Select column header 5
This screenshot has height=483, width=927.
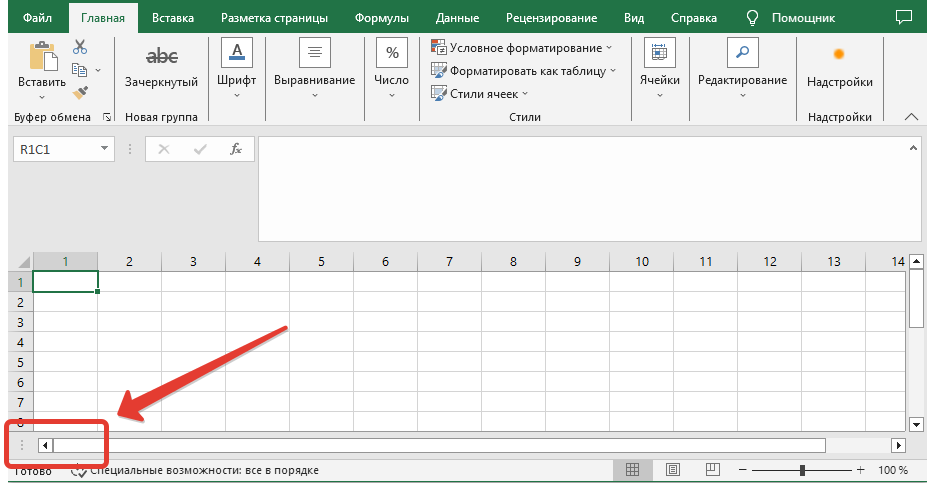click(x=321, y=261)
